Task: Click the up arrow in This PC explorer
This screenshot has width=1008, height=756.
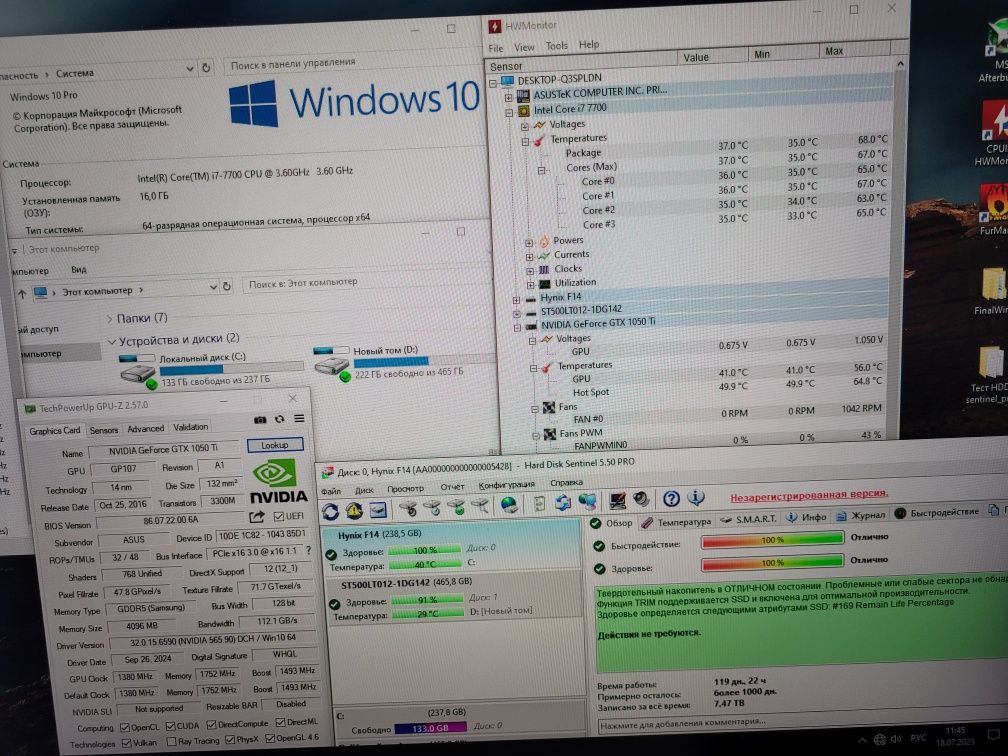Action: click(22, 294)
